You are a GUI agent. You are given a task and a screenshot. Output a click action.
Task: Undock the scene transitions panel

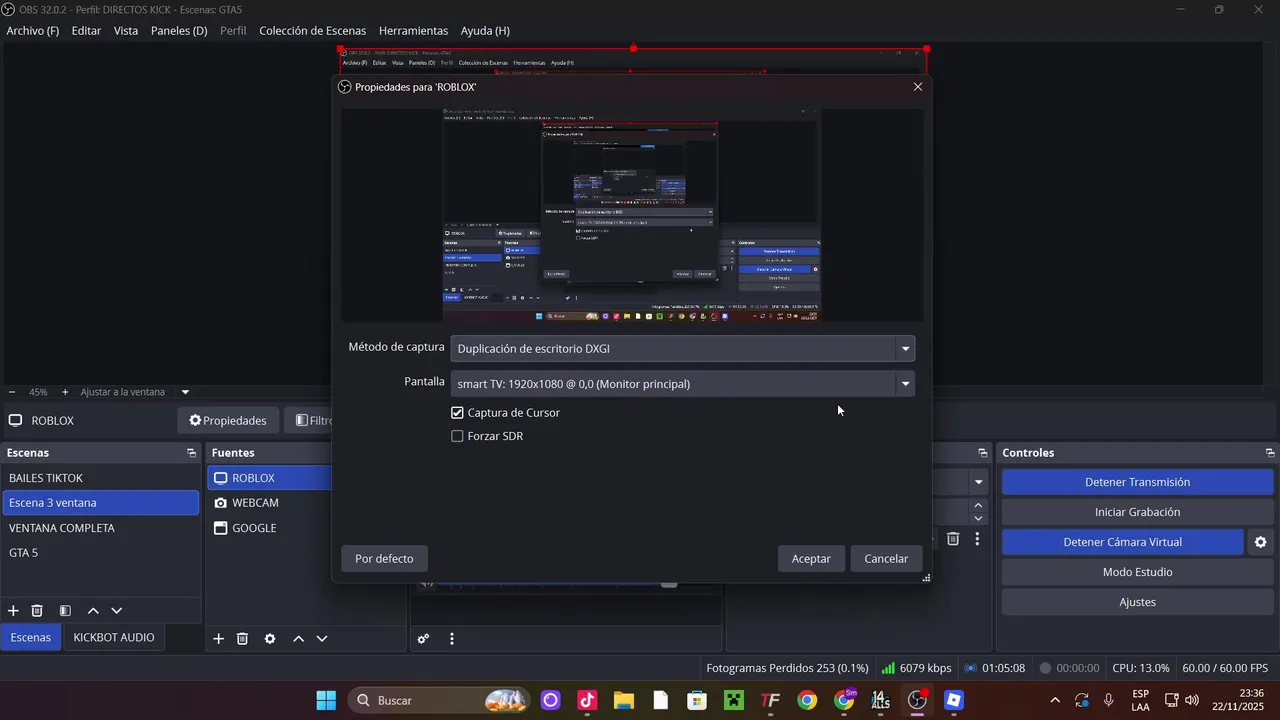982,453
